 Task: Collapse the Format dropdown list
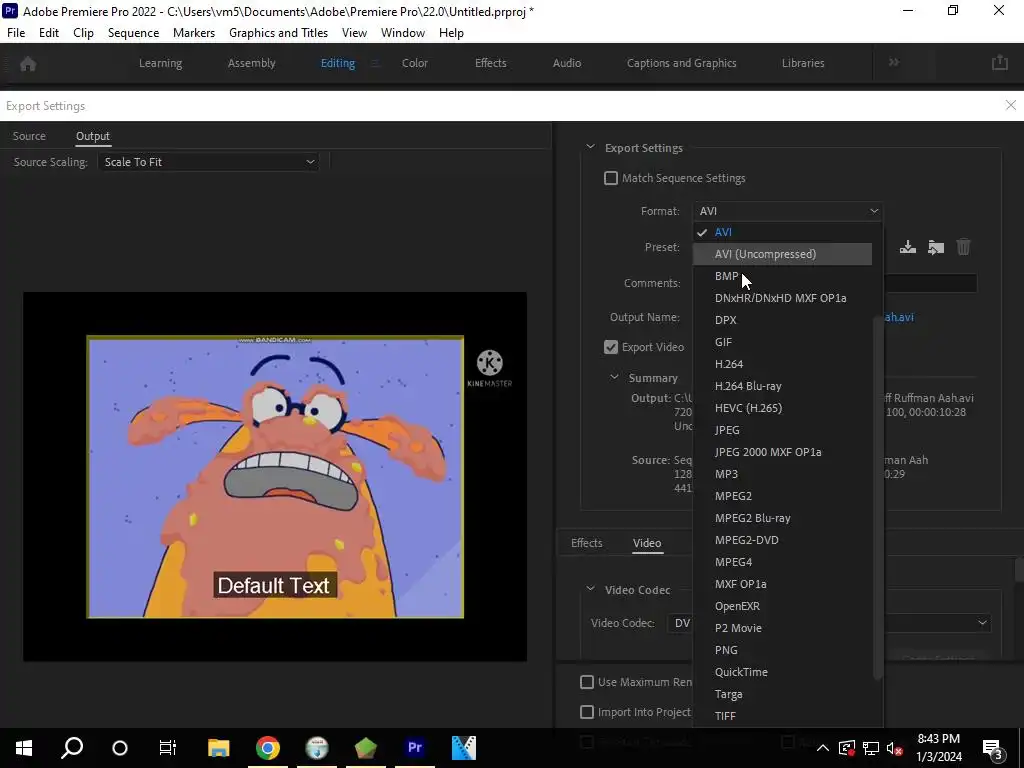pos(788,211)
